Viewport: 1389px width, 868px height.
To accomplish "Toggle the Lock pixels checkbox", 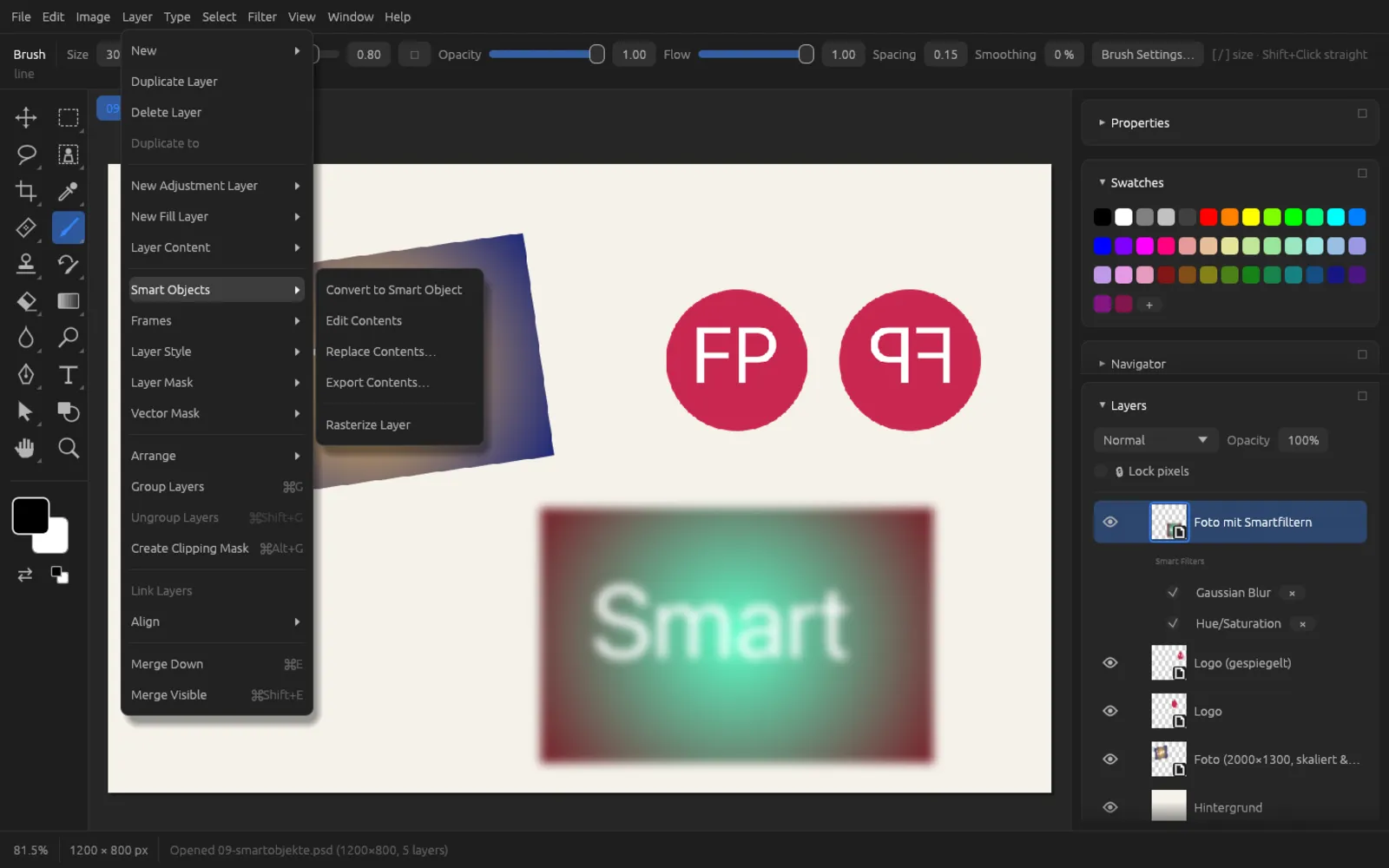I will pyautogui.click(x=1101, y=471).
